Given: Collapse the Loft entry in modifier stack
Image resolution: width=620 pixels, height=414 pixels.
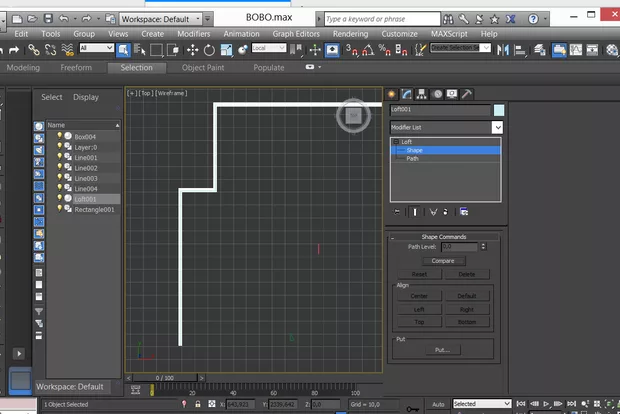Looking at the screenshot, I should click(x=395, y=142).
